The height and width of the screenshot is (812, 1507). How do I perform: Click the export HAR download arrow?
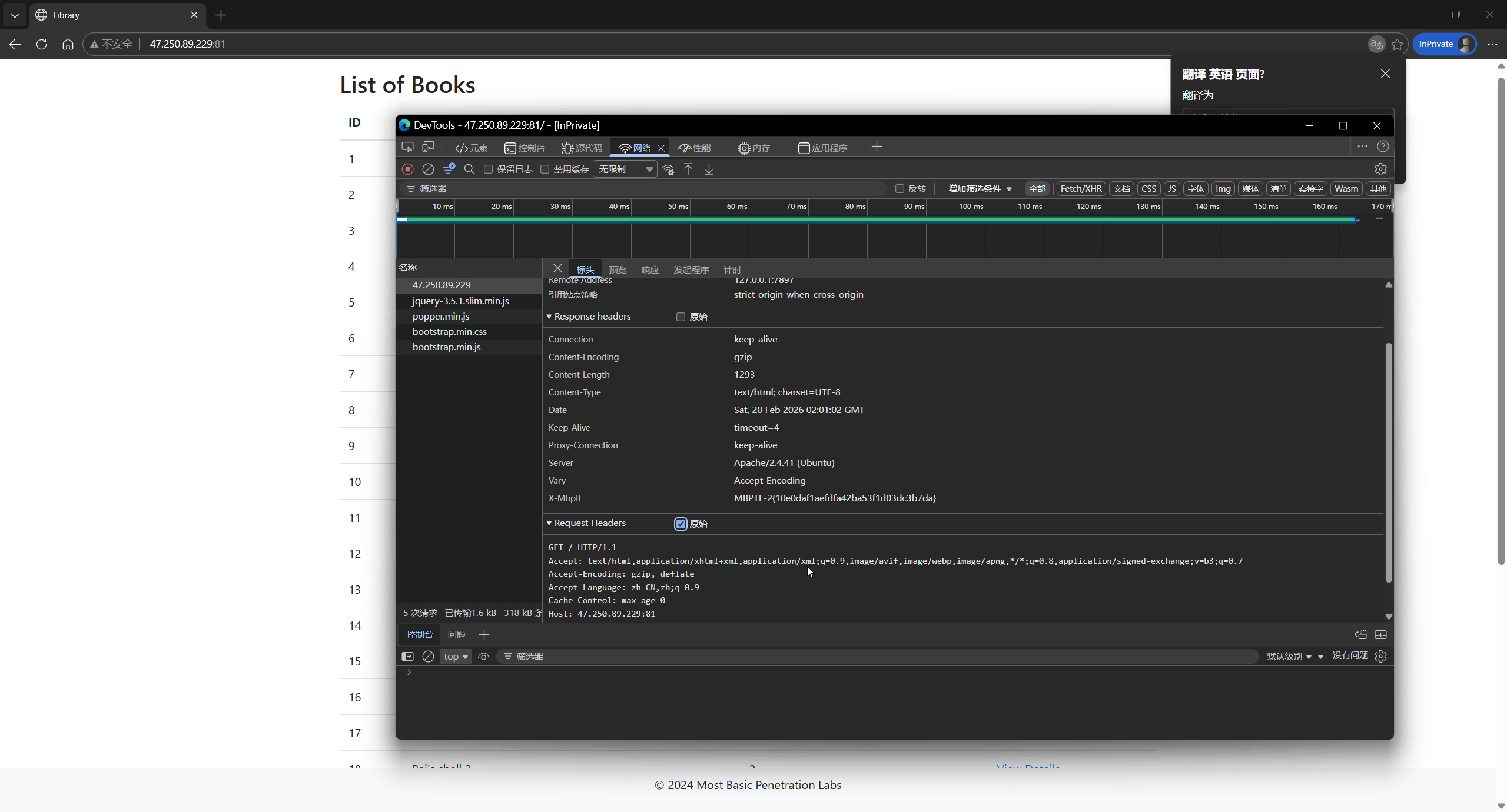pos(709,169)
